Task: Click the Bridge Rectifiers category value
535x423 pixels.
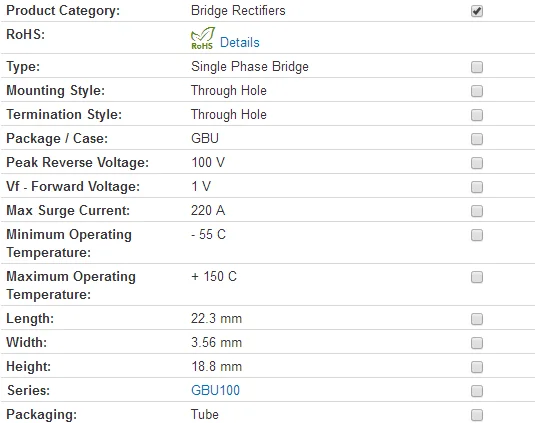Action: [x=238, y=11]
